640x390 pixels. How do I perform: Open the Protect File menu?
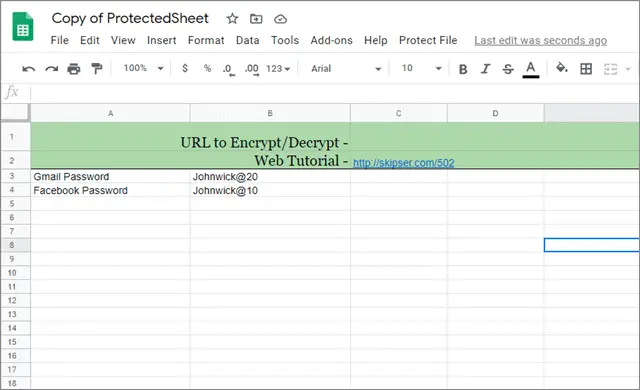point(428,40)
